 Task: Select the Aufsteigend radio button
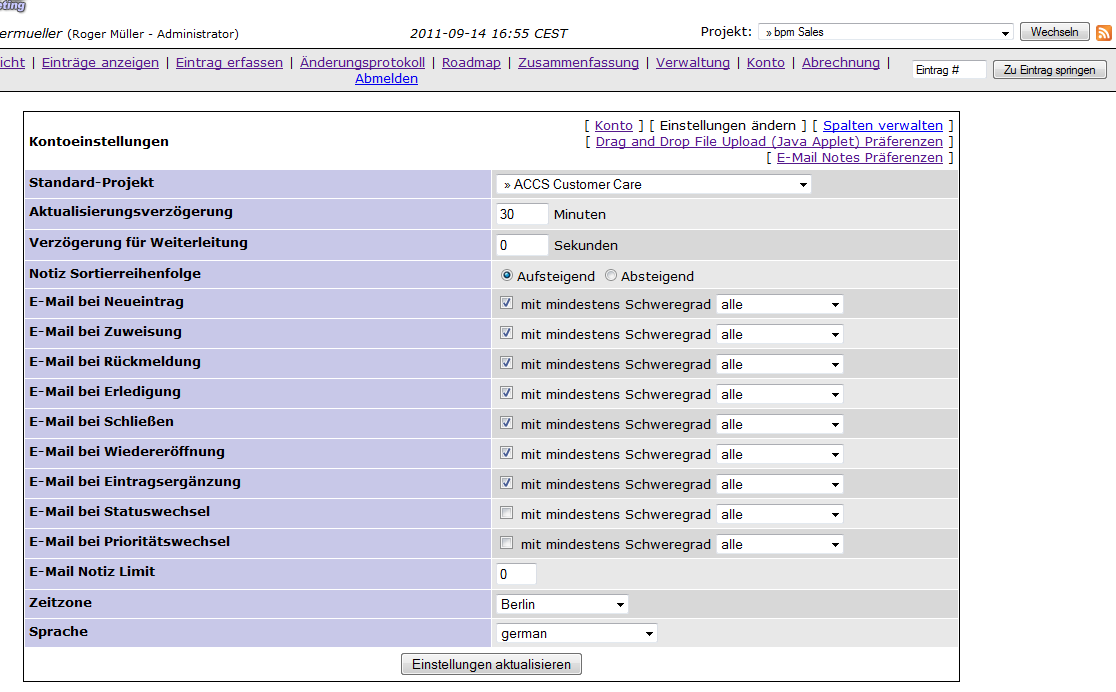pyautogui.click(x=507, y=275)
